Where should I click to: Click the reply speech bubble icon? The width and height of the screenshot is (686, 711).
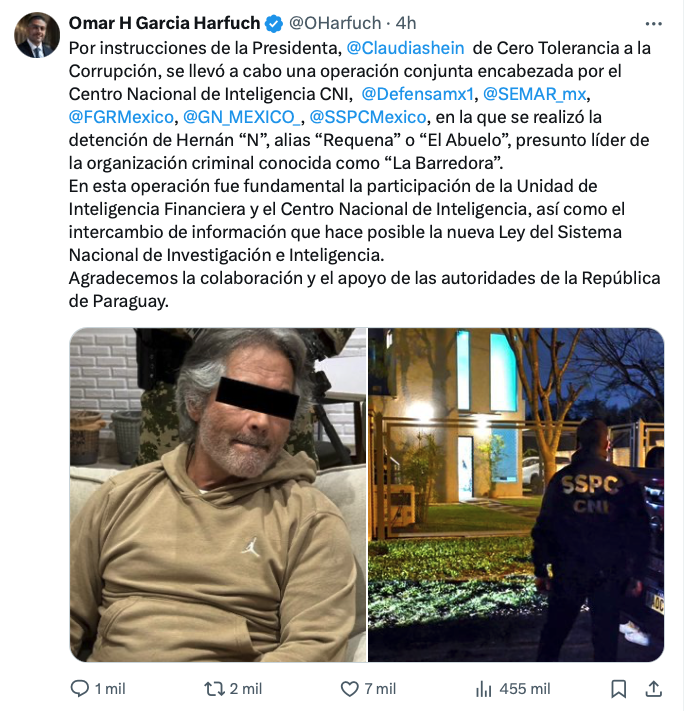click(x=79, y=689)
